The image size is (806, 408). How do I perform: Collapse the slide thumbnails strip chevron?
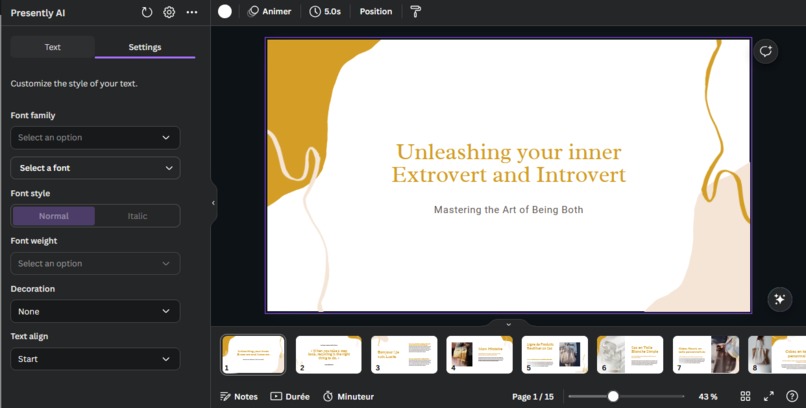tap(508, 324)
